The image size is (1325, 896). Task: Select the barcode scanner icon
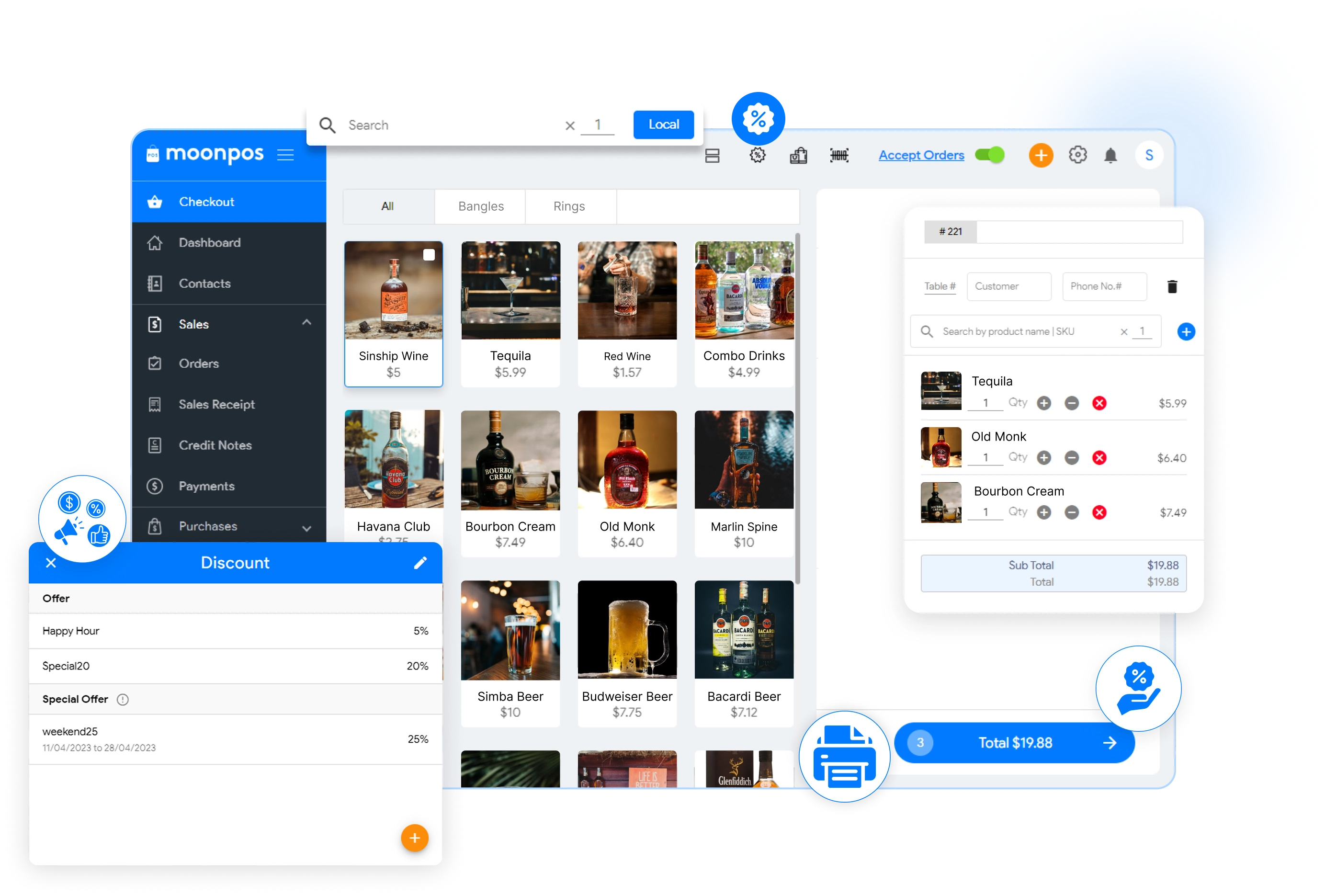pos(839,155)
